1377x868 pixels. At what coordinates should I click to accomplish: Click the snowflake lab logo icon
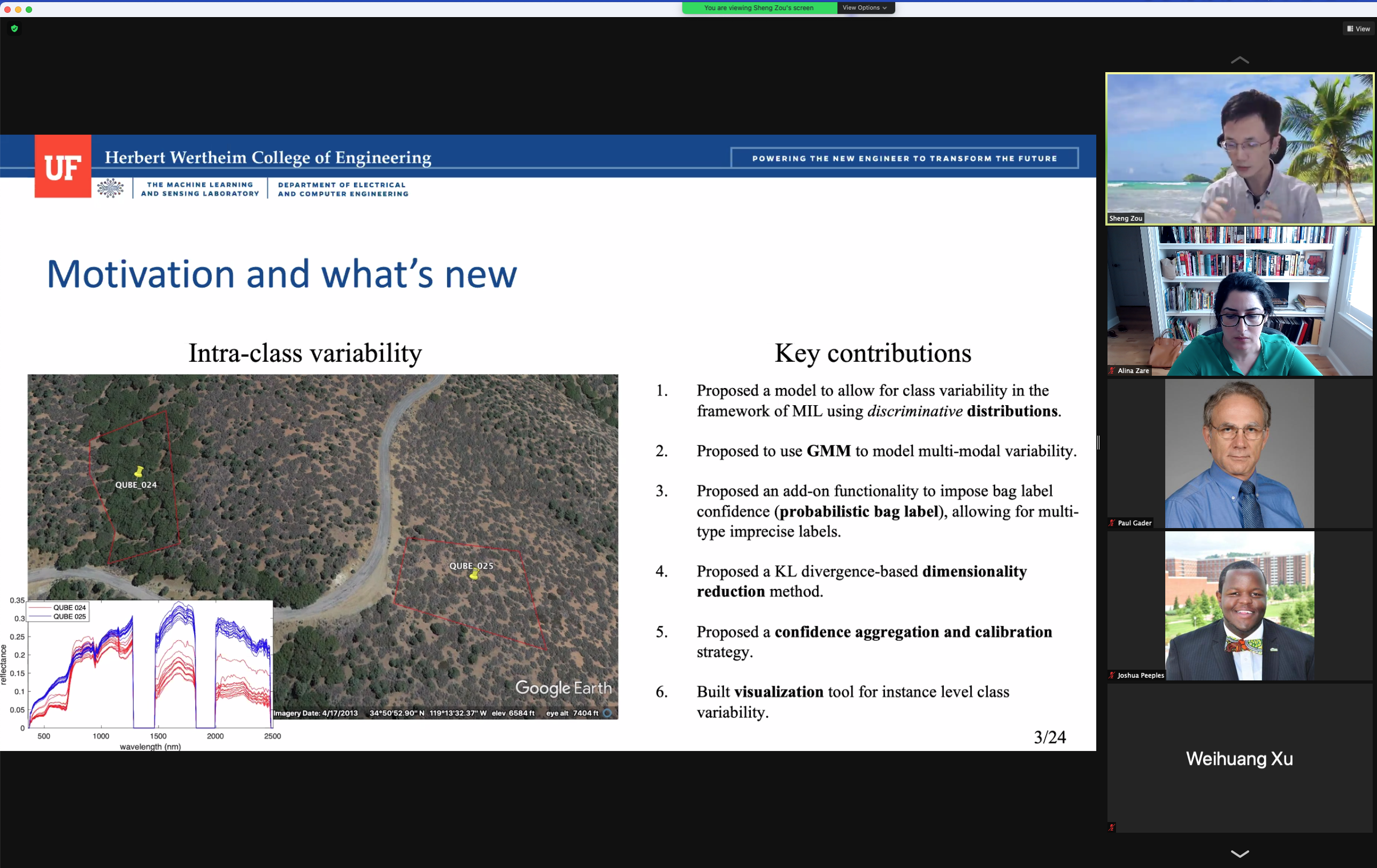click(110, 188)
